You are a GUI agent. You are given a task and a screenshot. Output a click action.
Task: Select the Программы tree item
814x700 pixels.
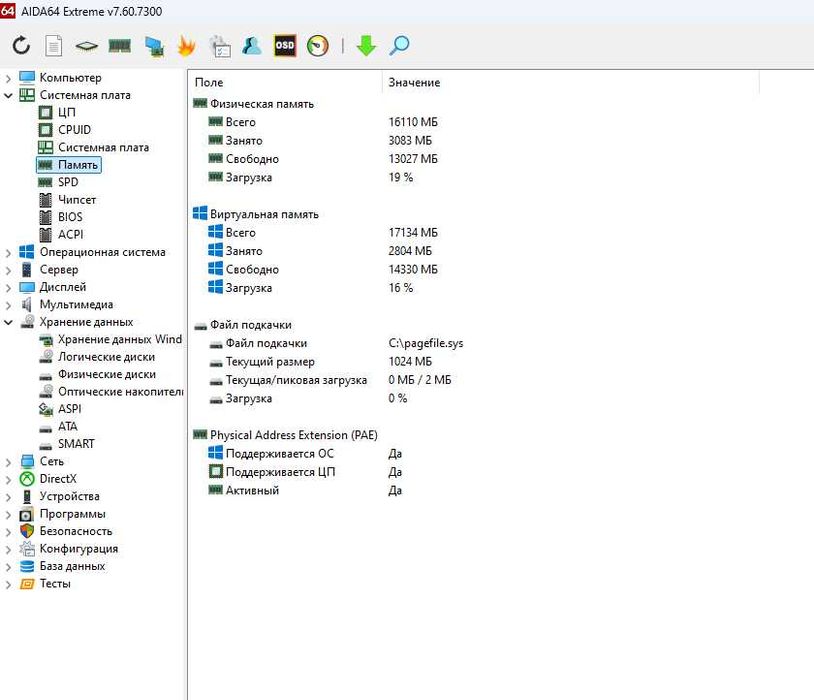[72, 514]
